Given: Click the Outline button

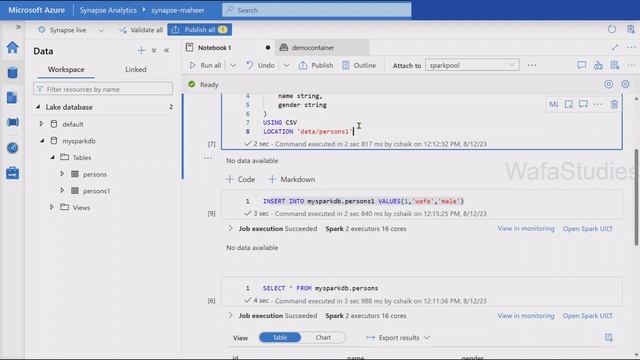Looking at the screenshot, I should coord(359,65).
